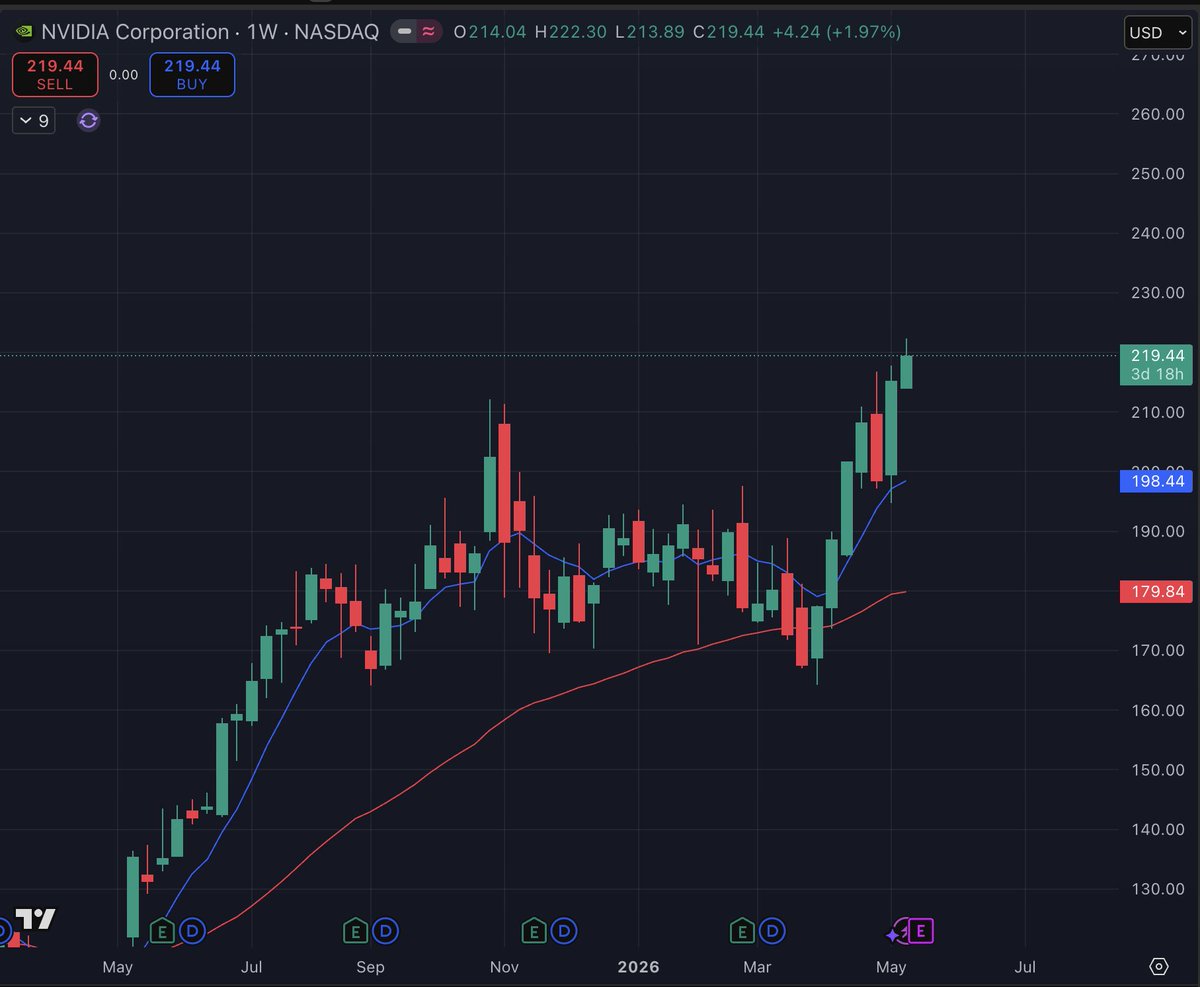
Task: Open the green earnings E icon near May 2025
Action: (x=161, y=932)
